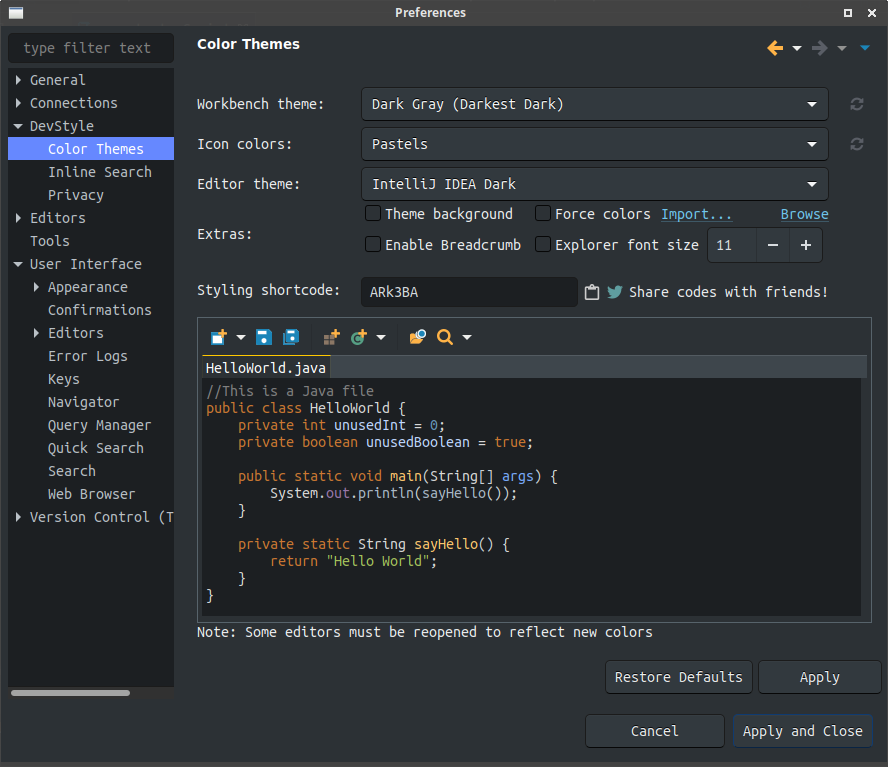888x767 pixels.
Task: Click the open-with-search folder icon
Action: pos(417,337)
